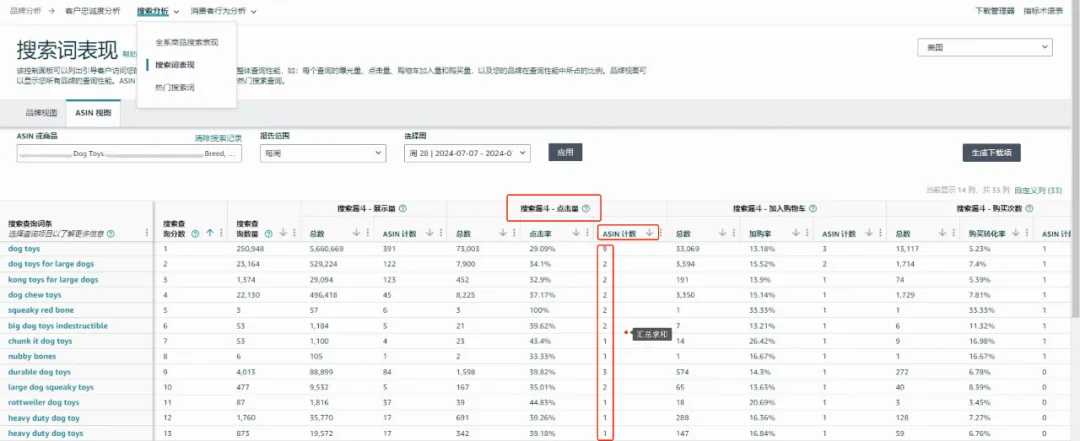Open the 'dog toys' query link

23,248
